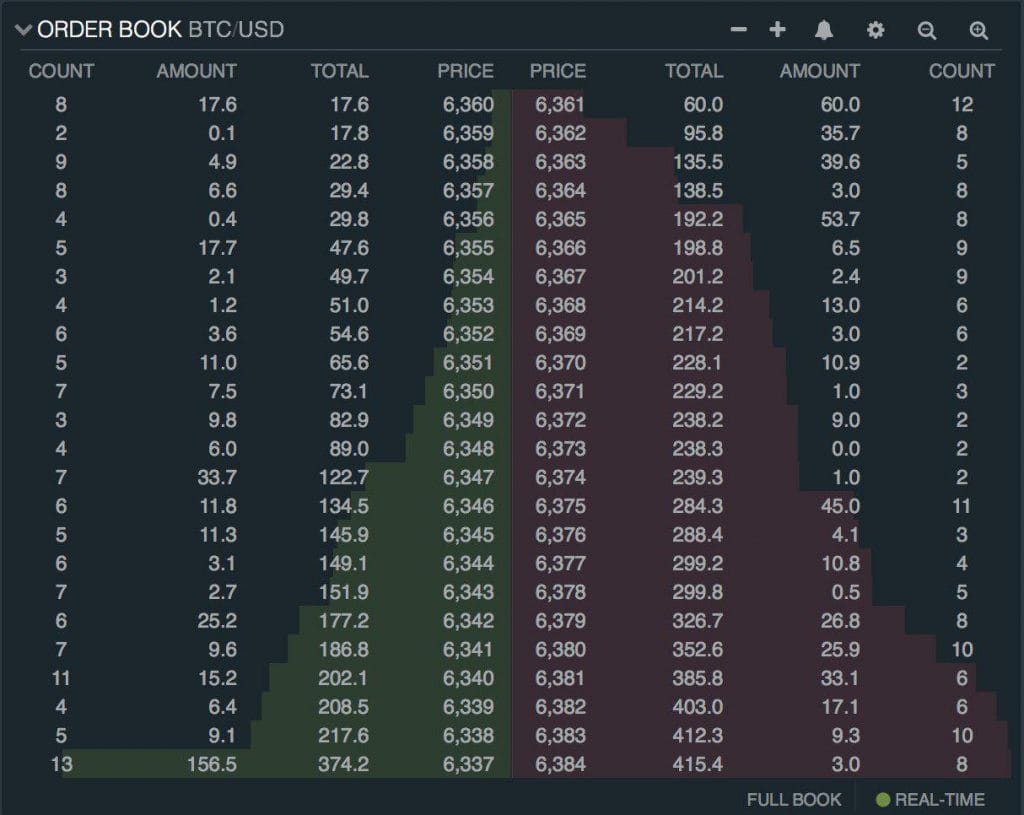Click the plus icon to increase precision
The height and width of the screenshot is (815, 1024).
(777, 30)
